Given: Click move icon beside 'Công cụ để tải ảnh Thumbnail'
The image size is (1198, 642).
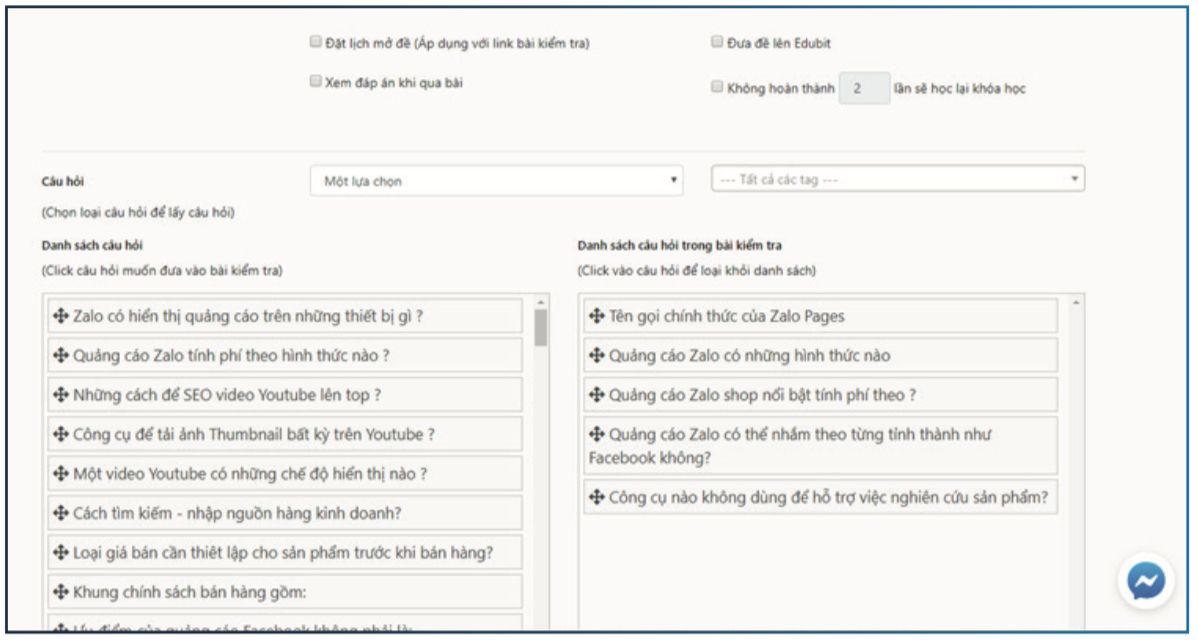Looking at the screenshot, I should pyautogui.click(x=61, y=434).
